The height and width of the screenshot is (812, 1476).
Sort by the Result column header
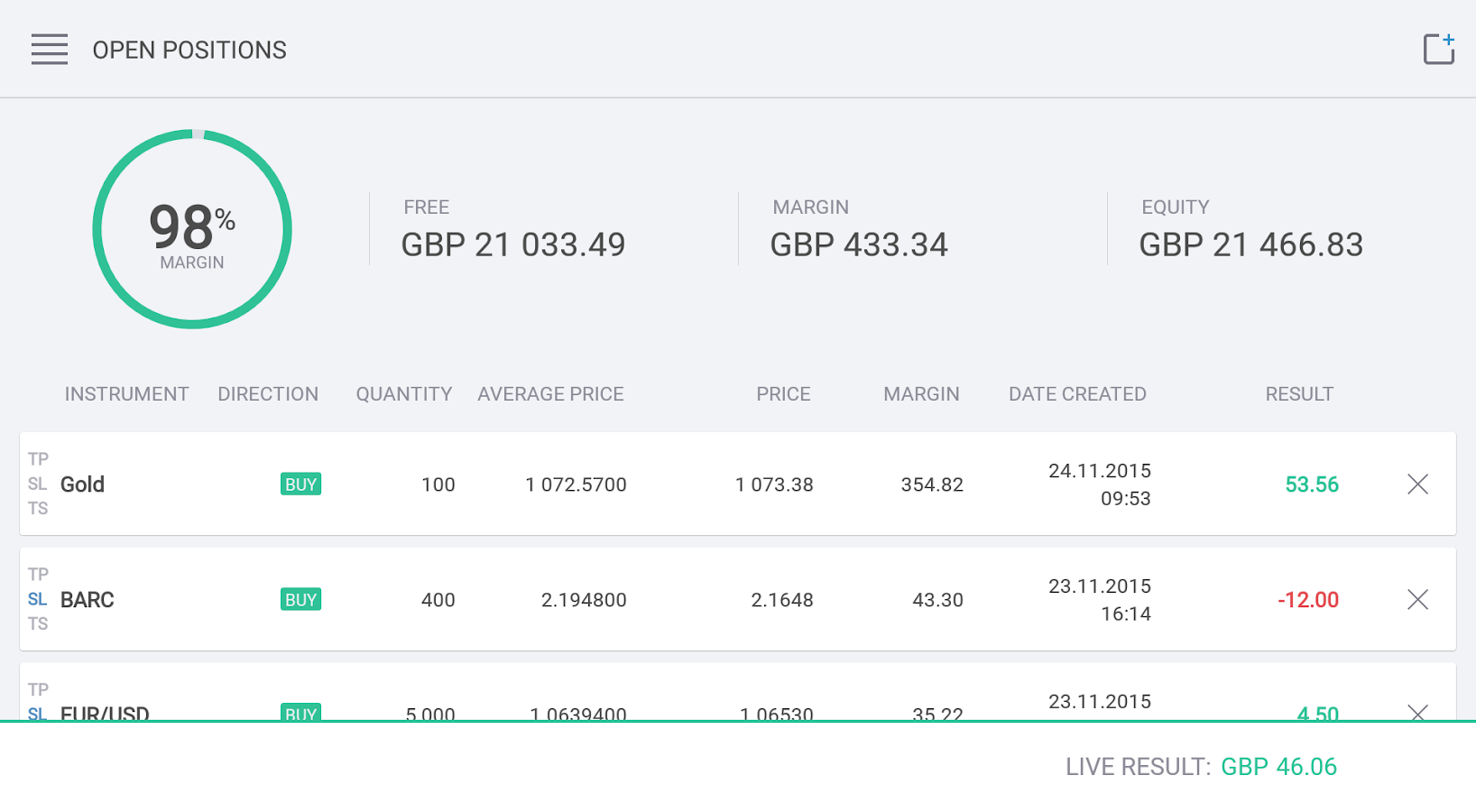point(1298,394)
